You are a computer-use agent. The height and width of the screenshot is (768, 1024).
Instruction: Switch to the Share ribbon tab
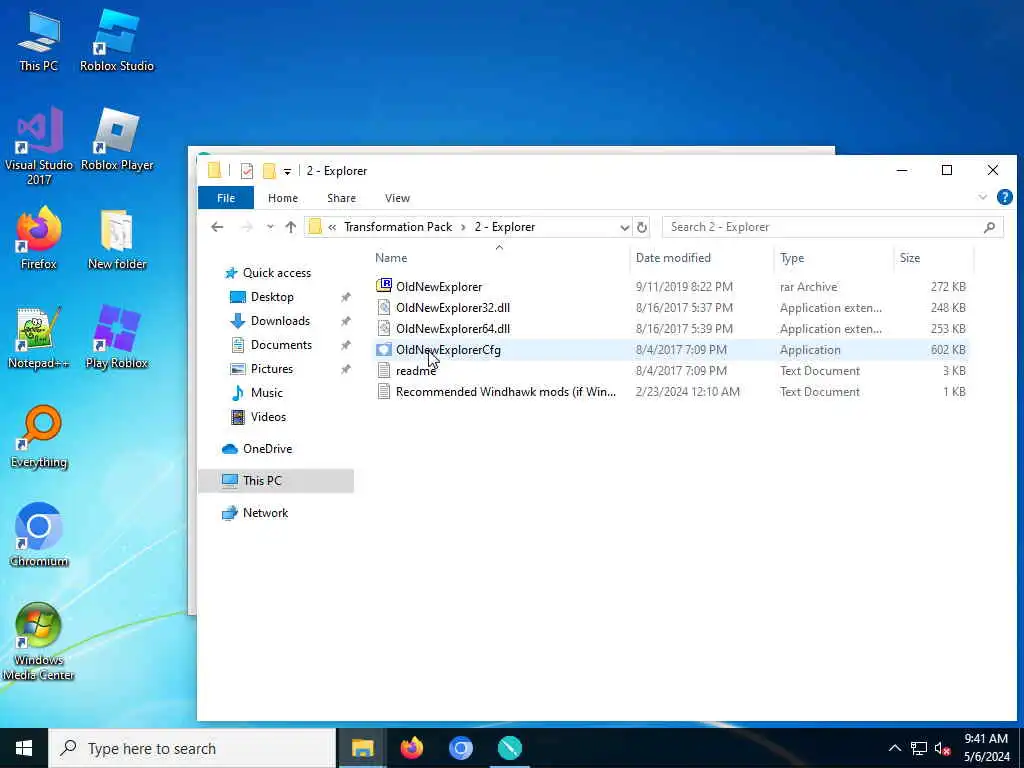point(342,198)
